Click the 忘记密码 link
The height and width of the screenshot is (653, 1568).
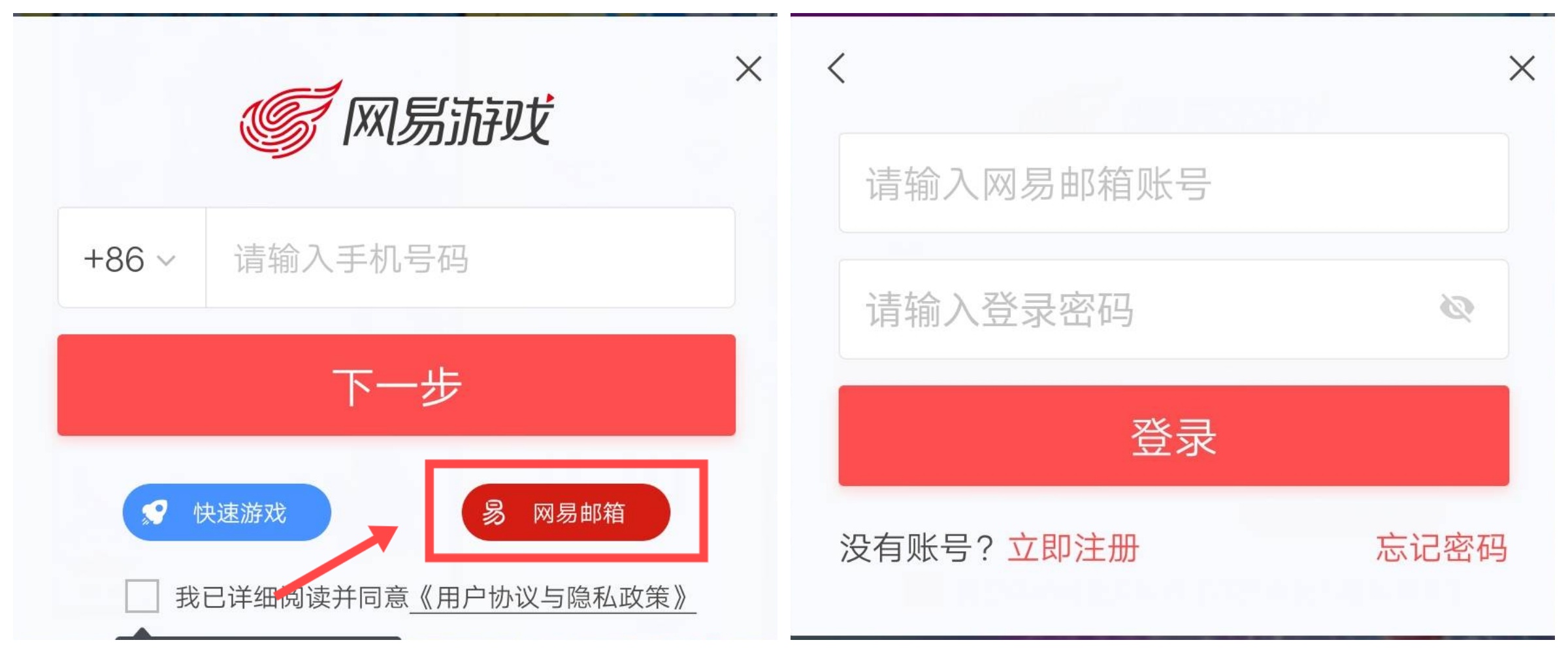click(x=1441, y=547)
